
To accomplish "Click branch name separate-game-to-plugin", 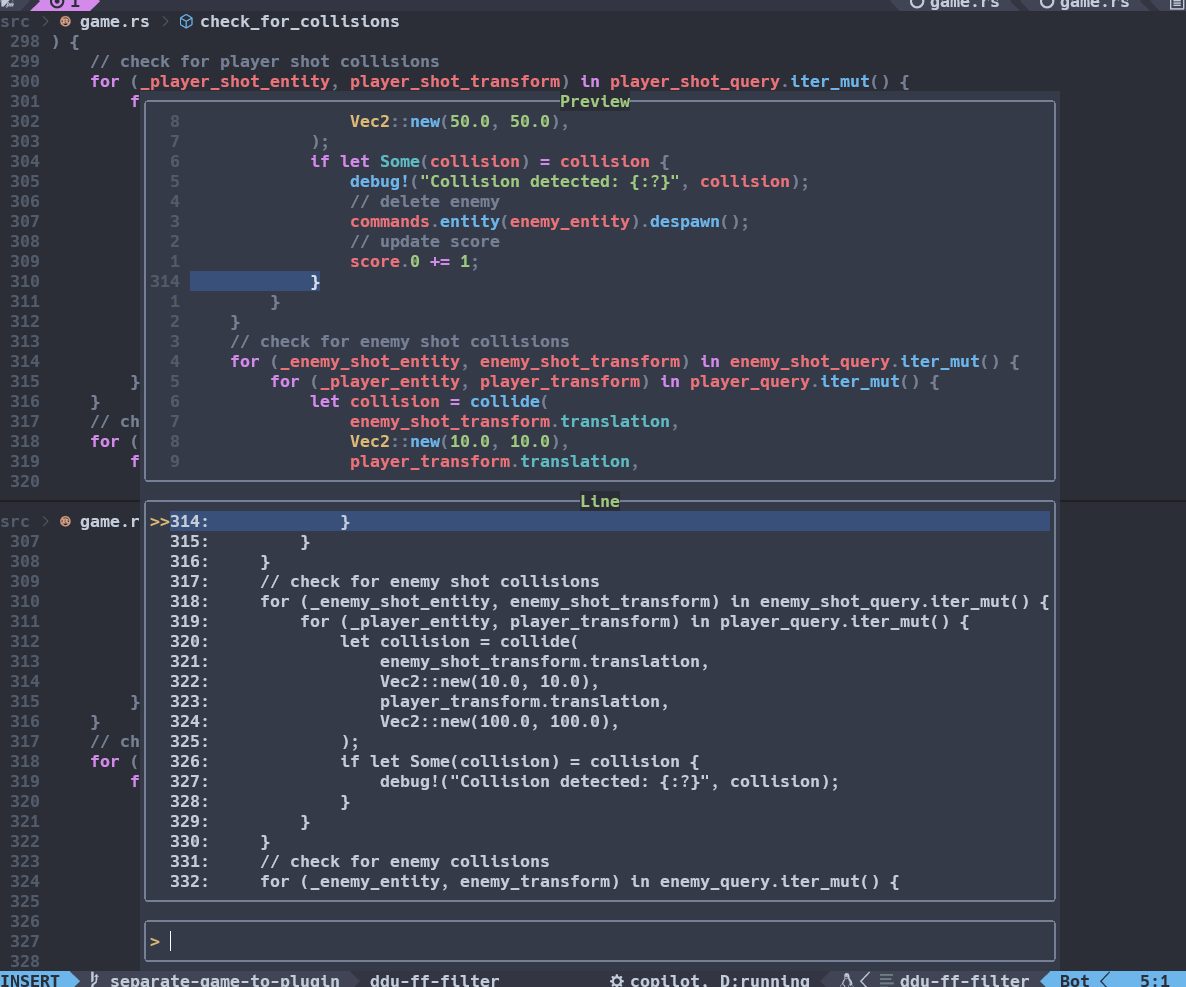I will pyautogui.click(x=225, y=980).
